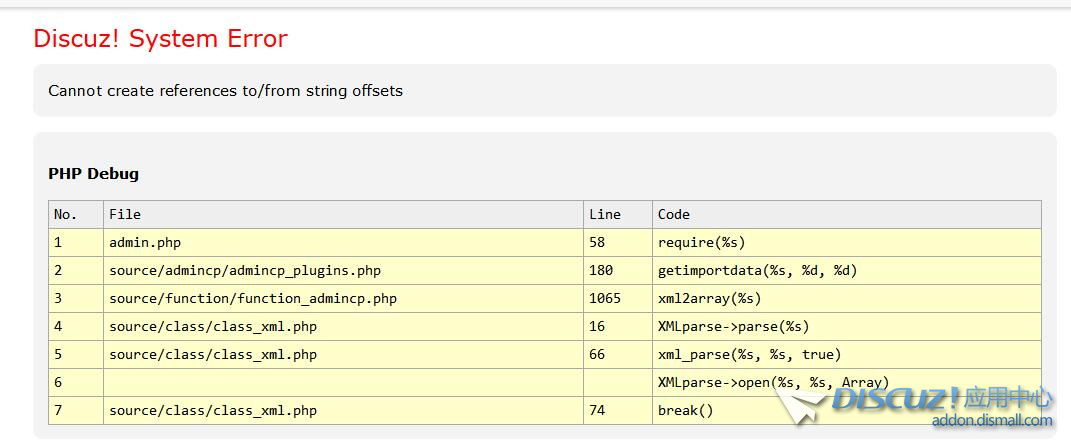Select 'xml_parse(%s, %s, true)' code cell
The height and width of the screenshot is (446, 1071).
[847, 354]
